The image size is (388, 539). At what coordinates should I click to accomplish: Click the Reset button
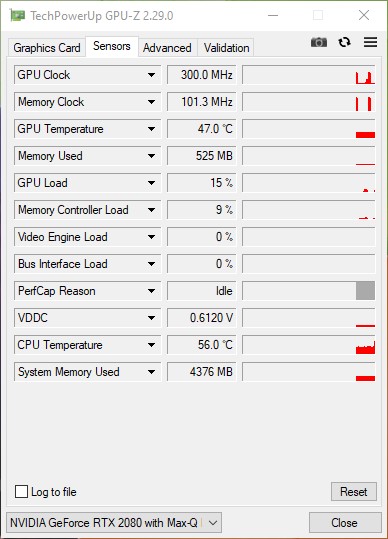click(354, 492)
